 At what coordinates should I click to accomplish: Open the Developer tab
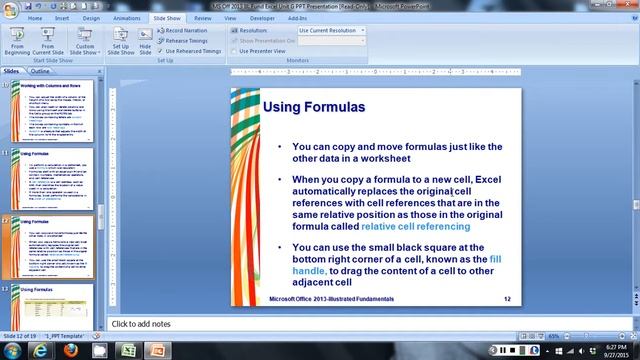[x=262, y=18]
